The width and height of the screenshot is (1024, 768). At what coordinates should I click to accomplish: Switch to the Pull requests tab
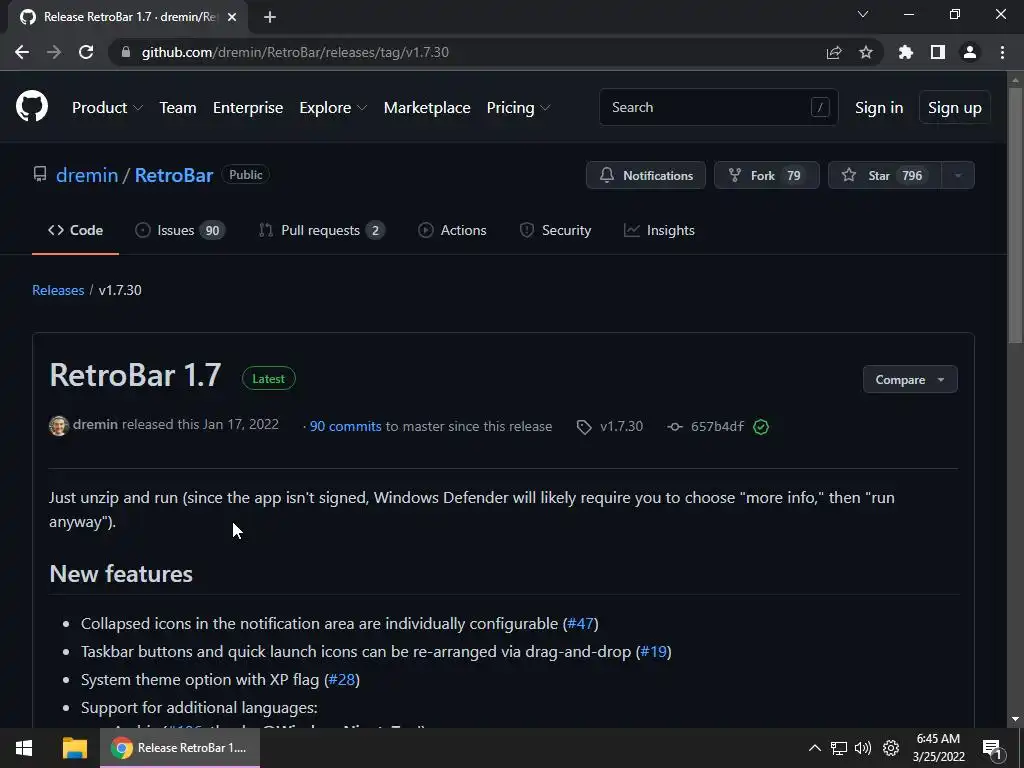pos(321,231)
